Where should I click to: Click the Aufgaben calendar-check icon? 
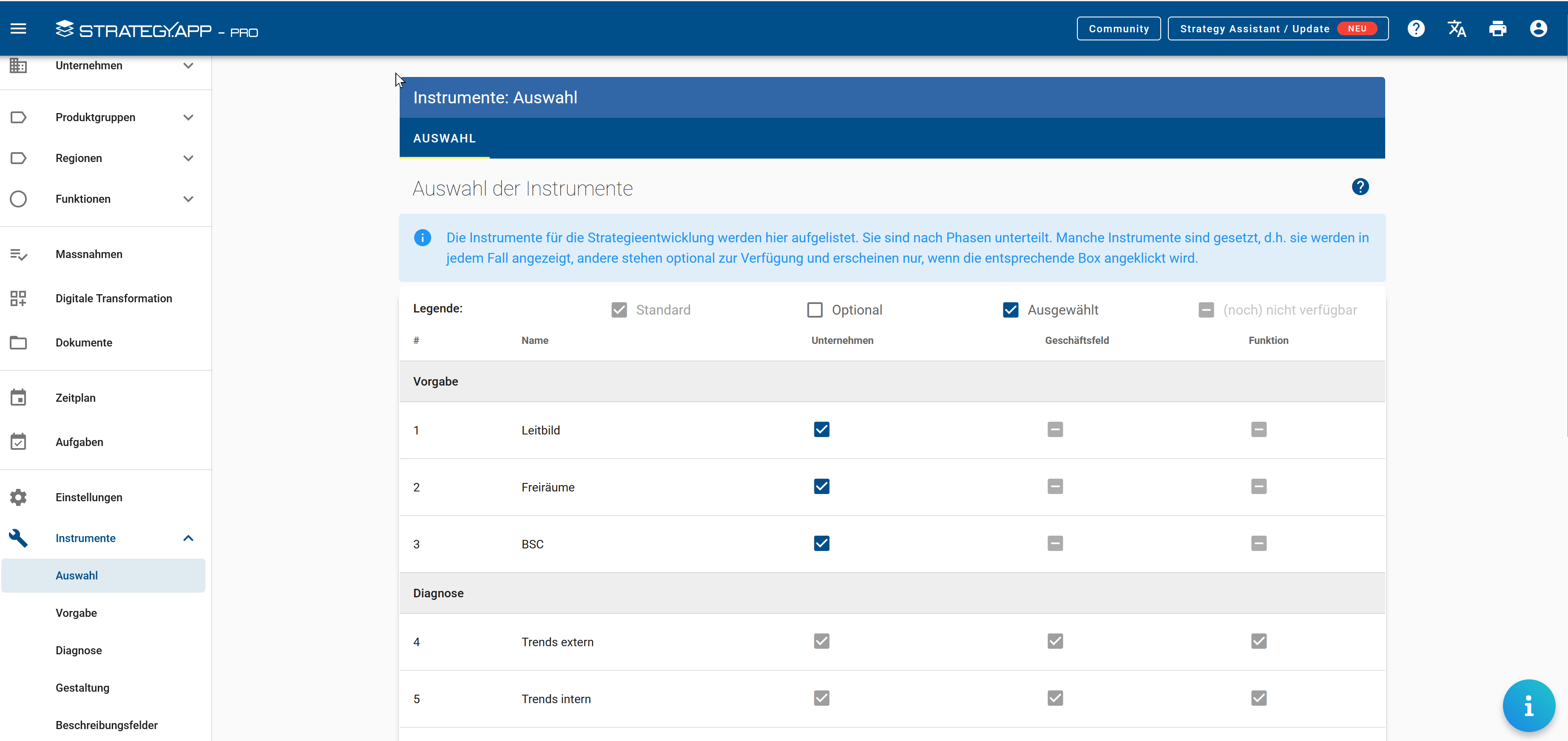(x=18, y=441)
